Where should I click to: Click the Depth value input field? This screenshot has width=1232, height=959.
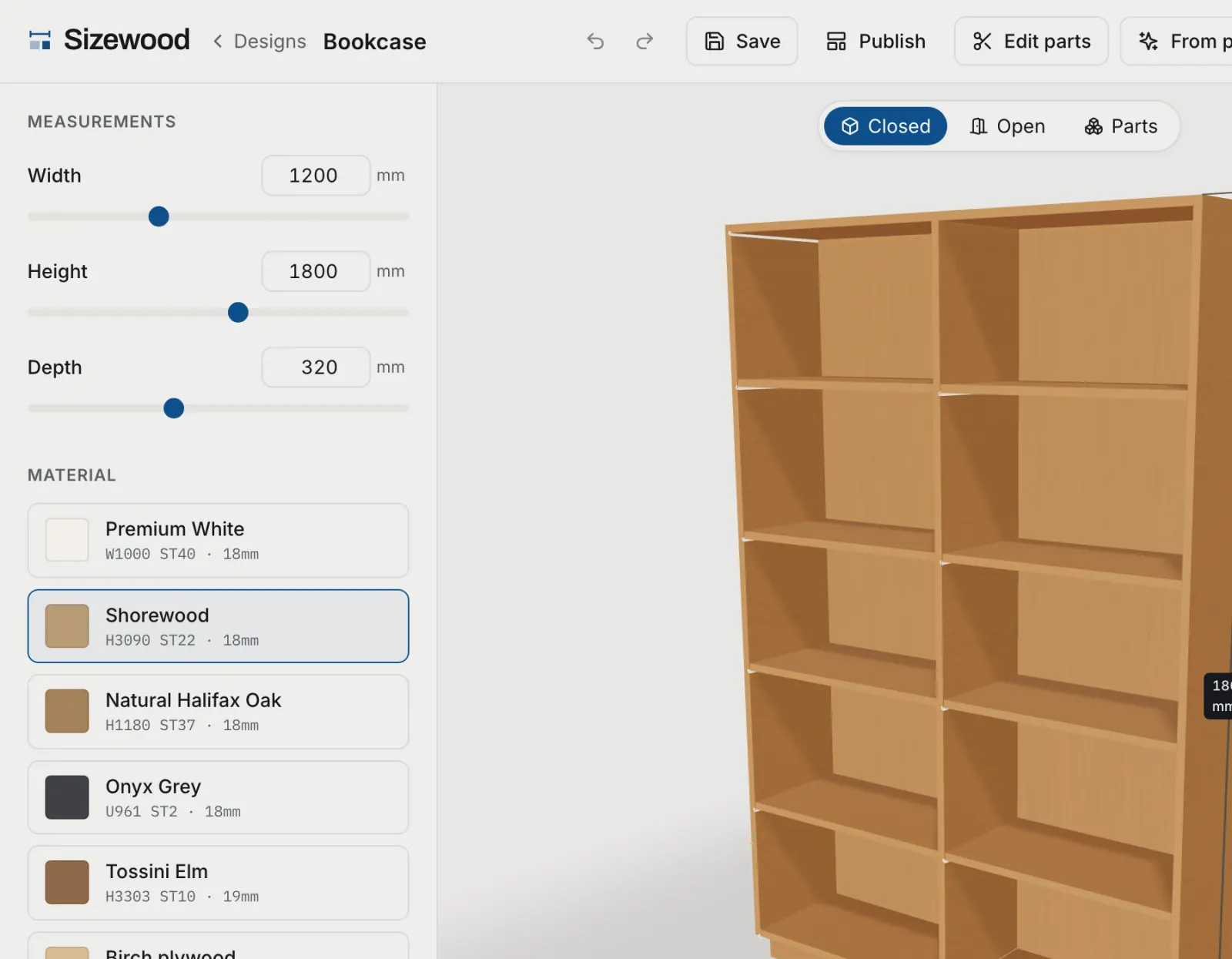[x=316, y=367]
